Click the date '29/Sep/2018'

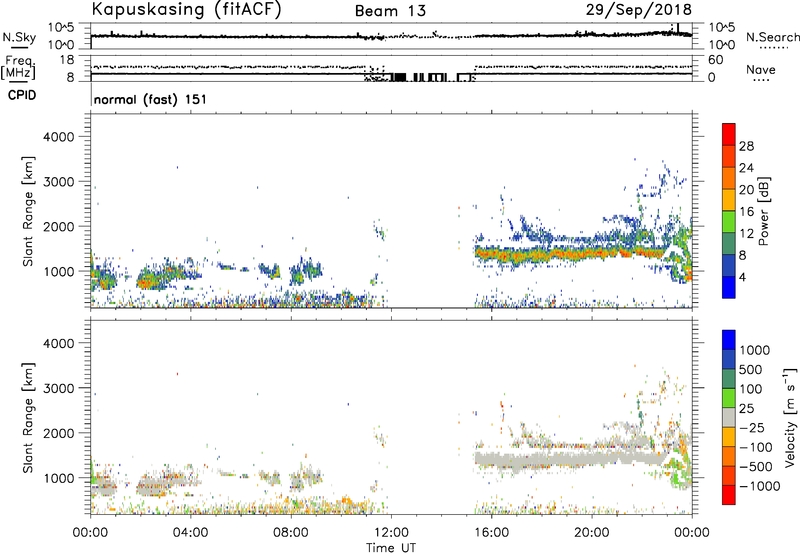pos(639,9)
